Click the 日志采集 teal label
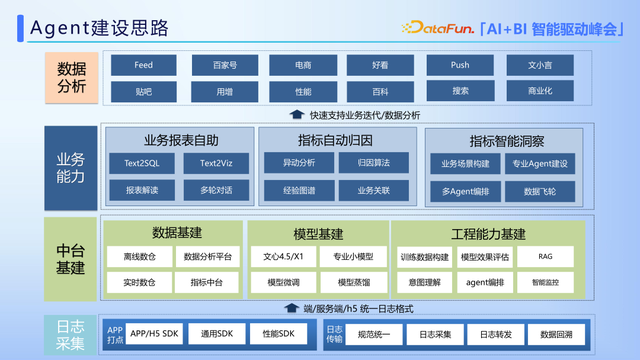 [x=70, y=335]
